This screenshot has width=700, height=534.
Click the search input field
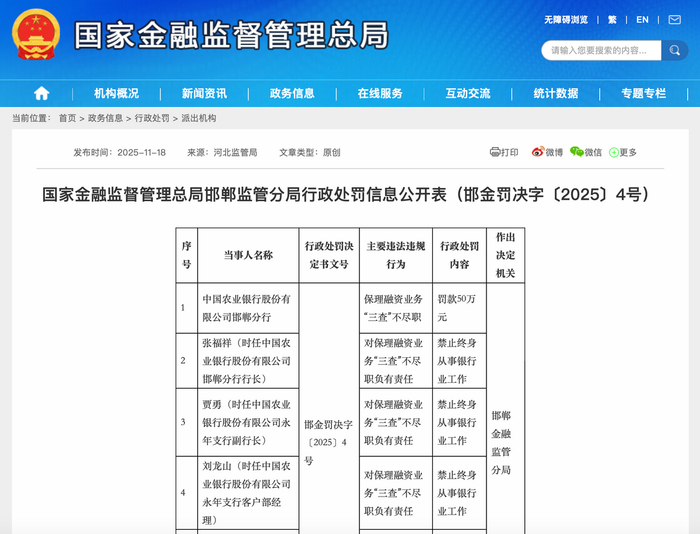point(601,50)
